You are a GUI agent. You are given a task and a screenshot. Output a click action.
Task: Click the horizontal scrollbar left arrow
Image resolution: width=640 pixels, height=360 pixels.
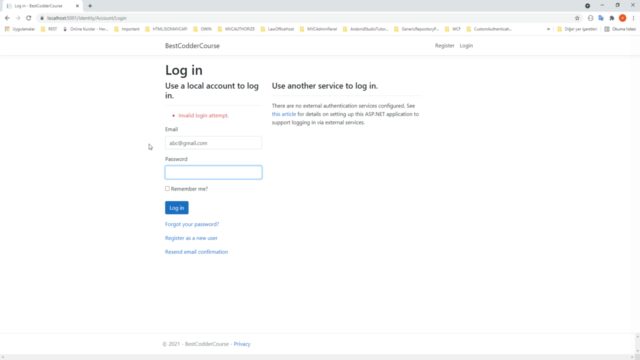click(3, 357)
